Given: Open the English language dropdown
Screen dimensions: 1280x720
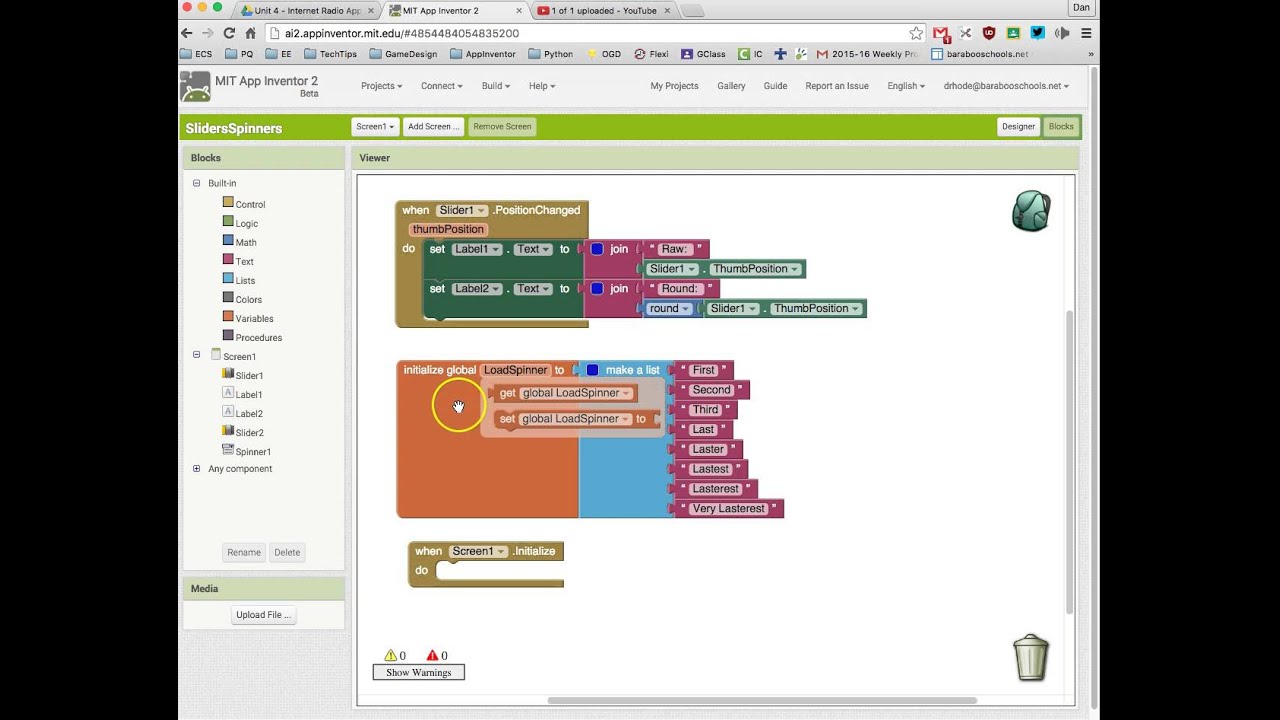Looking at the screenshot, I should pyautogui.click(x=907, y=86).
